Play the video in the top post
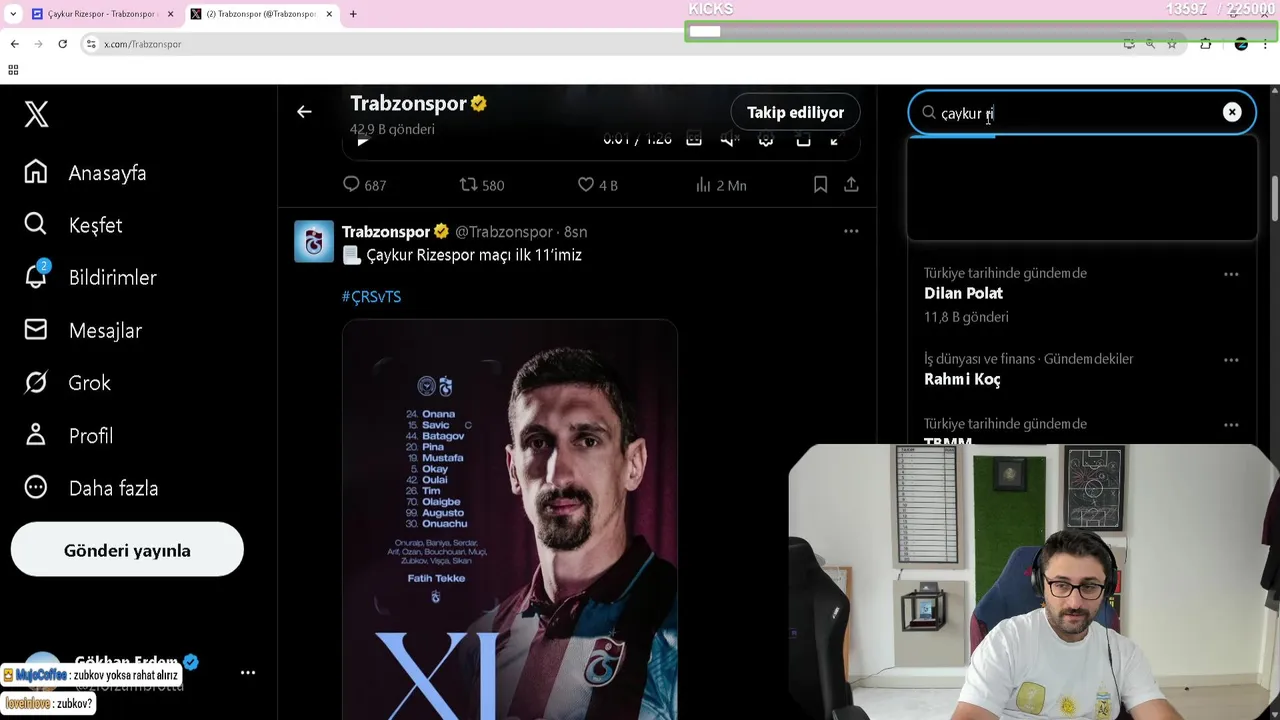Screen dimensions: 1280x720 pyautogui.click(x=363, y=140)
